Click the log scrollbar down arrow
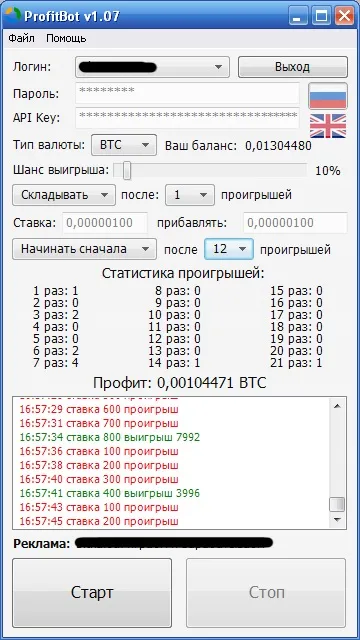Image resolution: width=360 pixels, height=640 pixels. pyautogui.click(x=337, y=520)
